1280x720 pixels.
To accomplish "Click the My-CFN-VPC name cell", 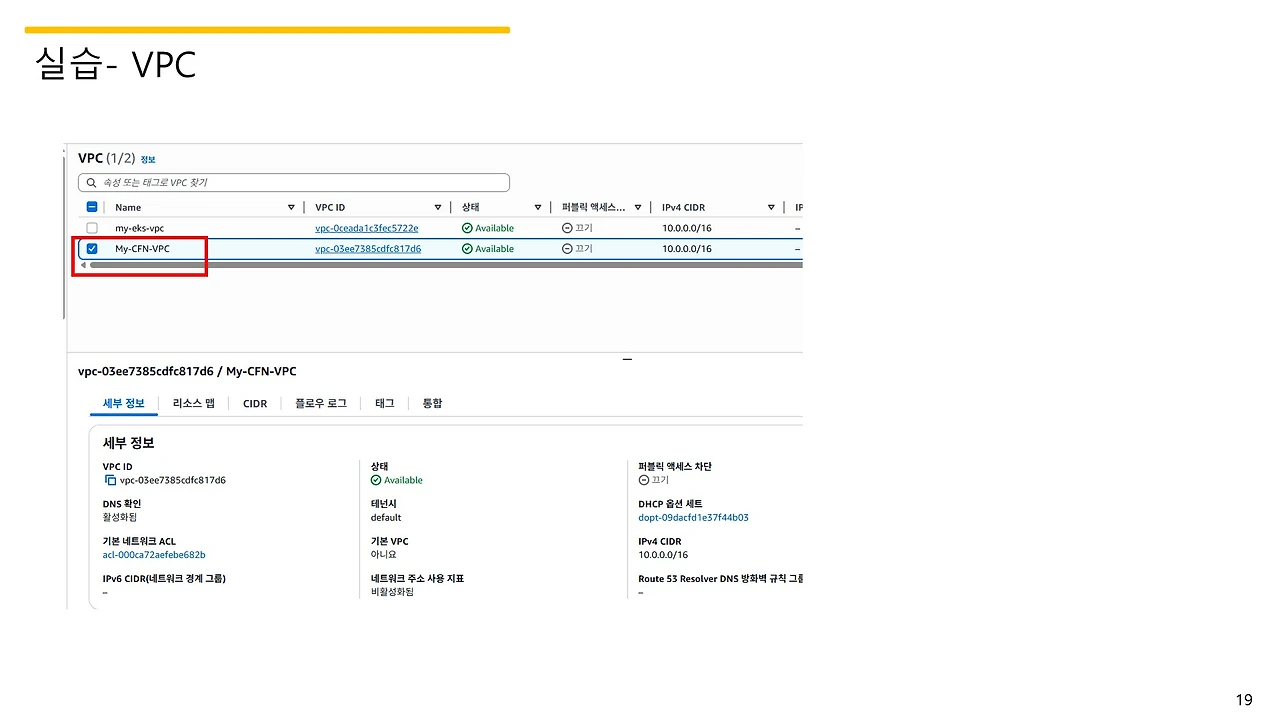I will click(x=142, y=249).
